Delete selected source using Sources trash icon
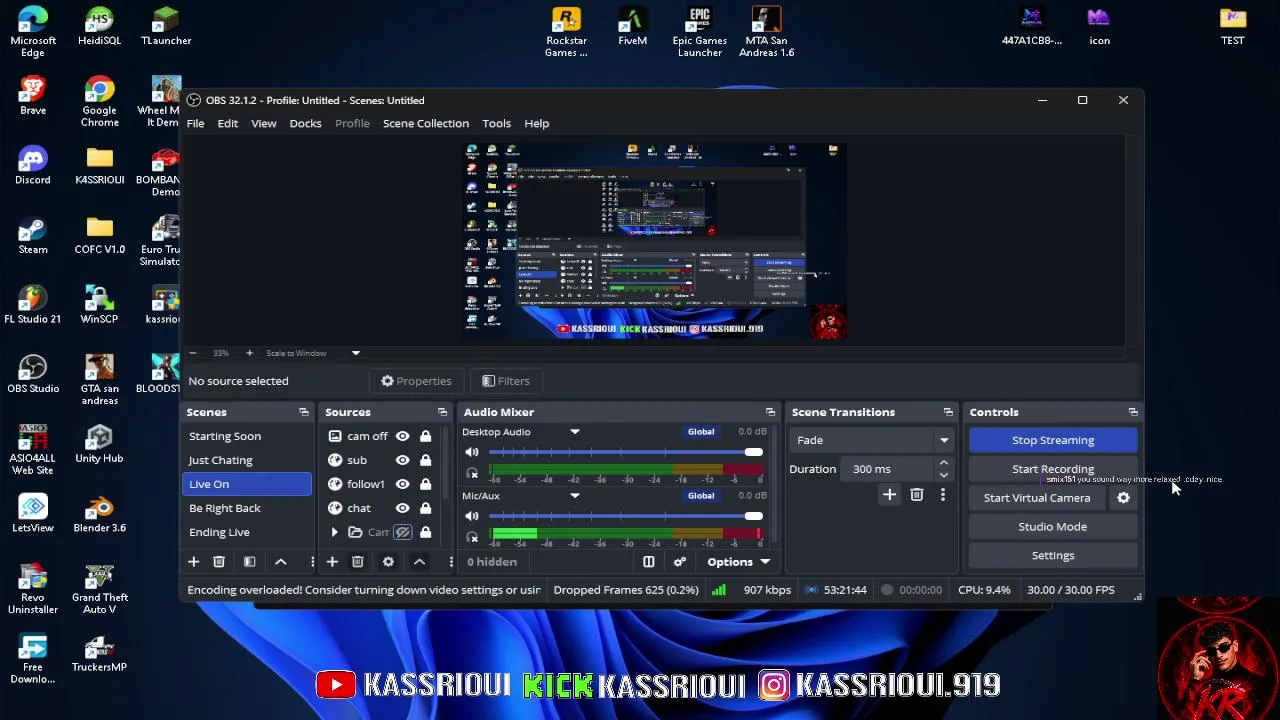Viewport: 1280px width, 720px height. point(357,562)
